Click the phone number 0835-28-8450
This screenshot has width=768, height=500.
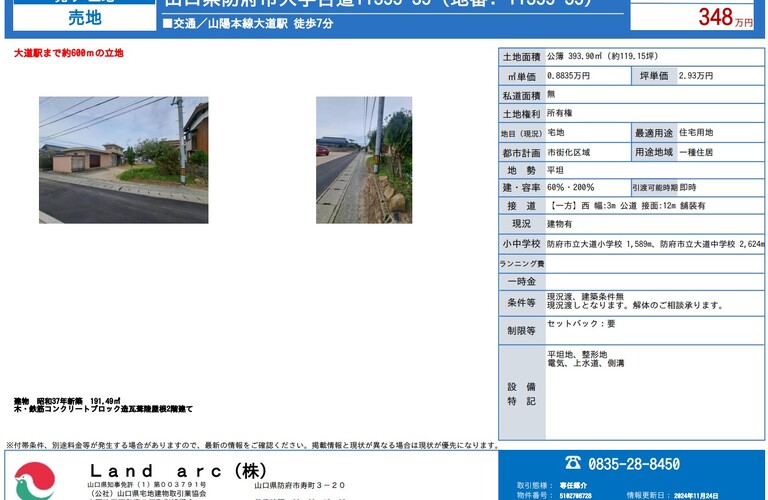(x=634, y=464)
